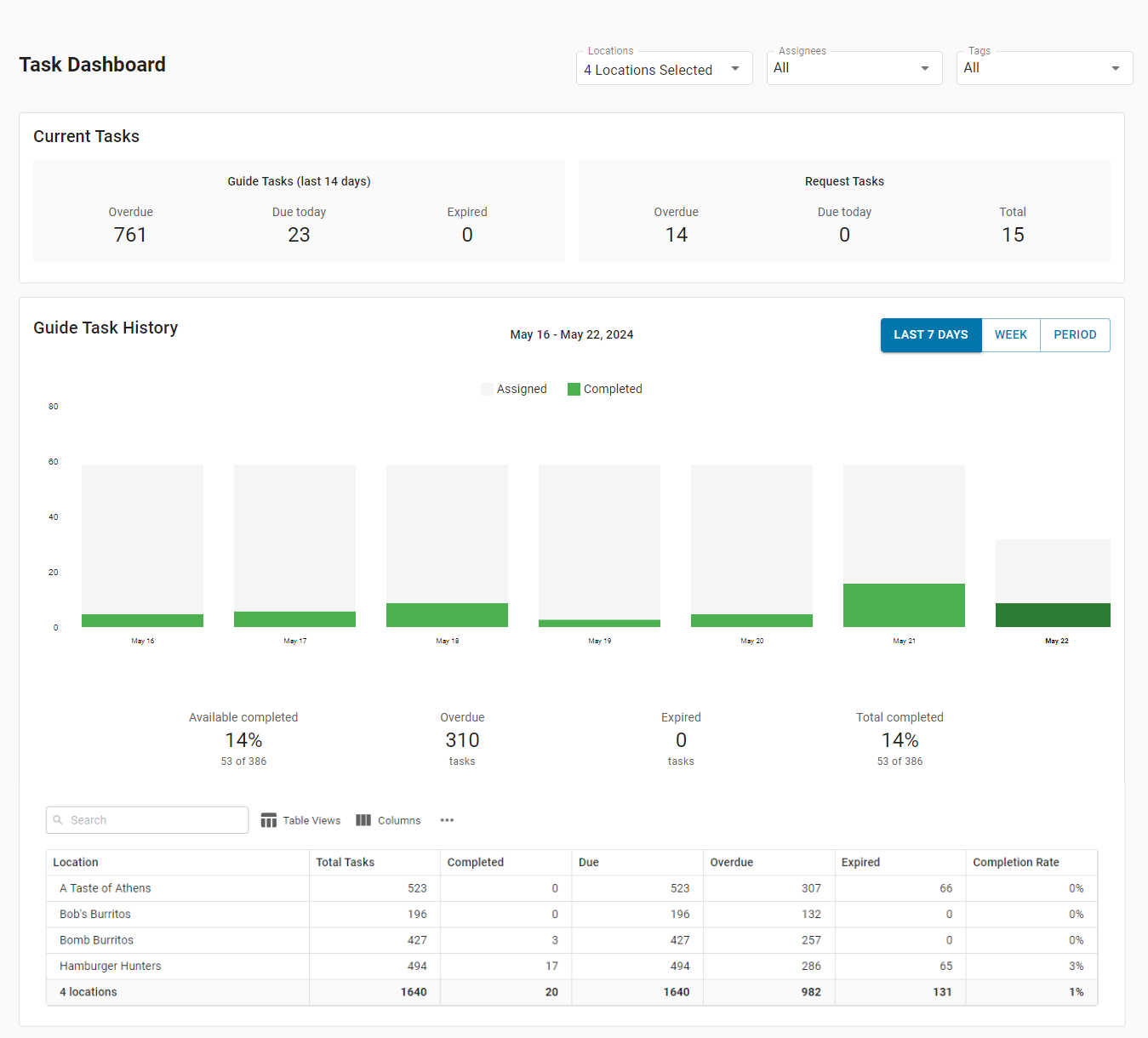The image size is (1148, 1038).
Task: Click the search magnifier icon
Action: click(58, 820)
